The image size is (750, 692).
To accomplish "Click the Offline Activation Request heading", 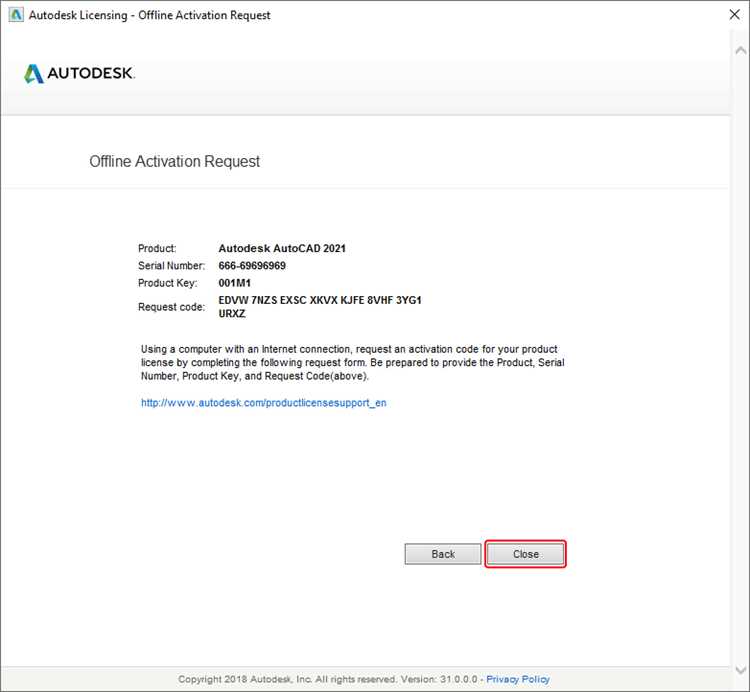I will tap(175, 162).
